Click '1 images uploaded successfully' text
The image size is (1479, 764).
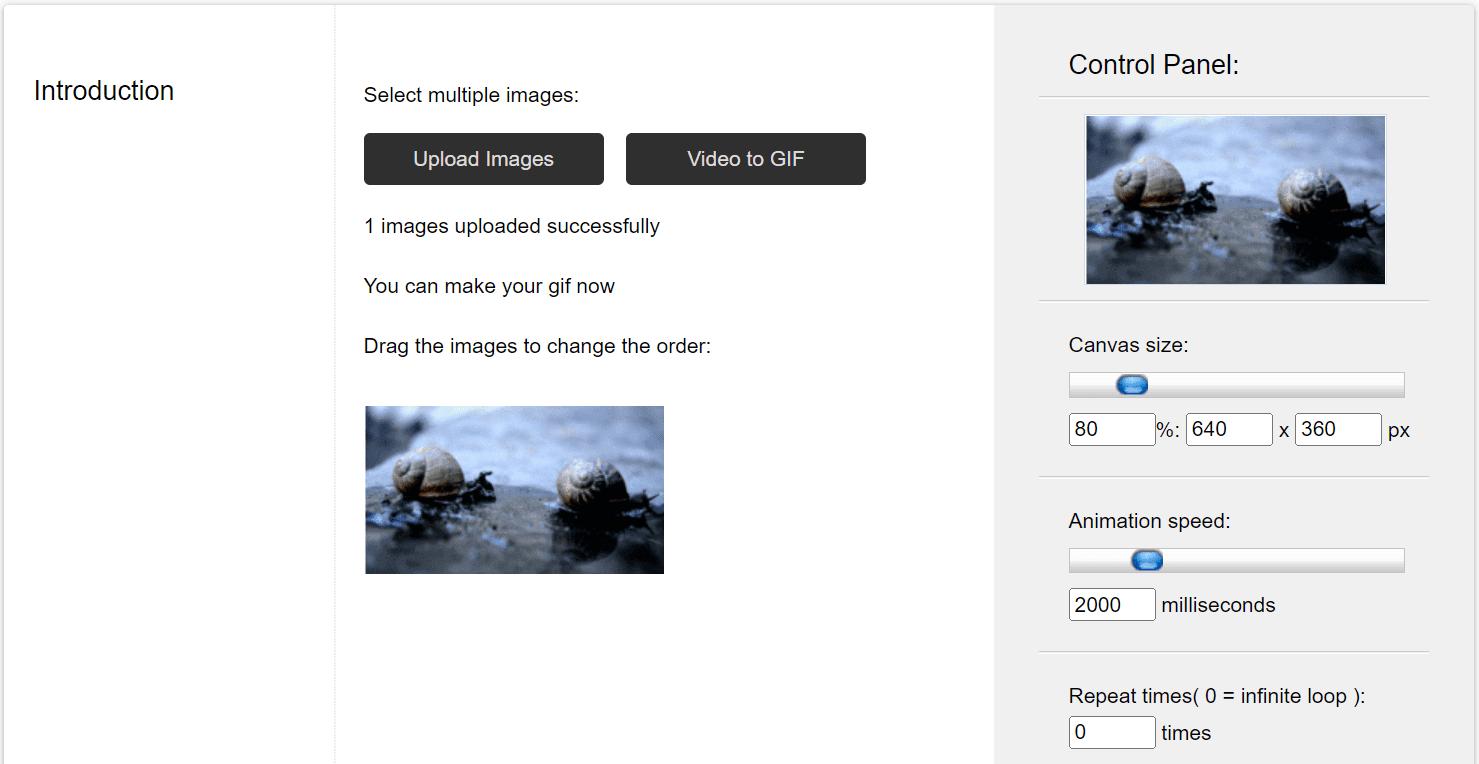tap(512, 226)
